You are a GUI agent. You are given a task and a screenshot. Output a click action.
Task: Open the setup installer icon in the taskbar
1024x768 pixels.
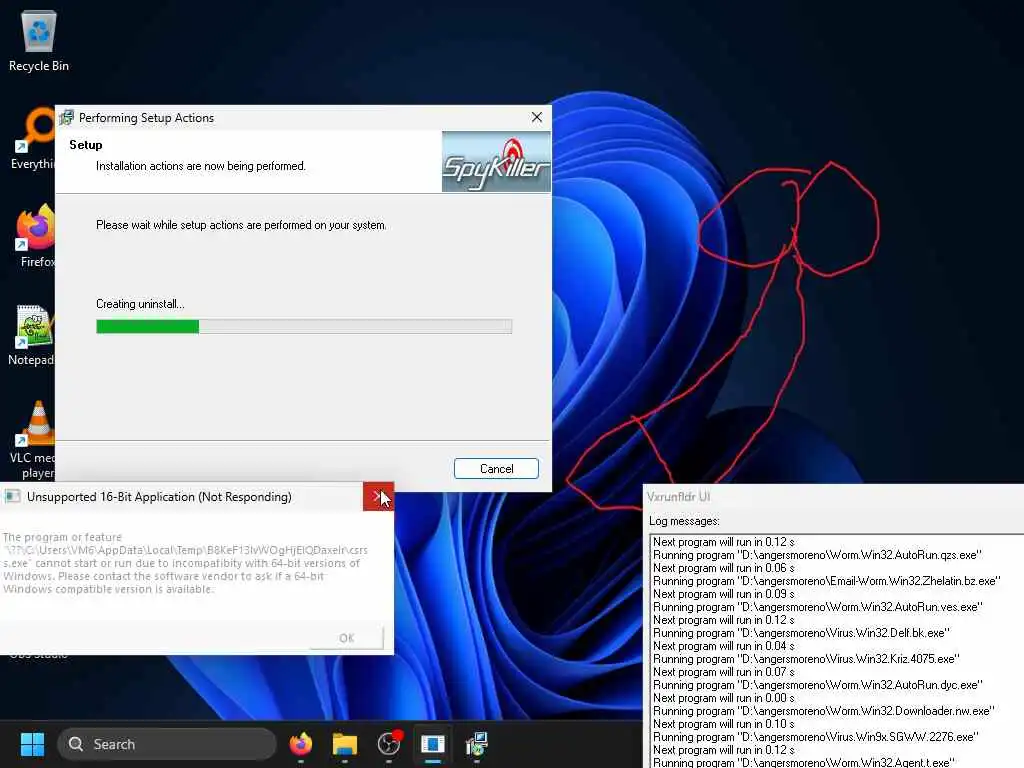477,744
